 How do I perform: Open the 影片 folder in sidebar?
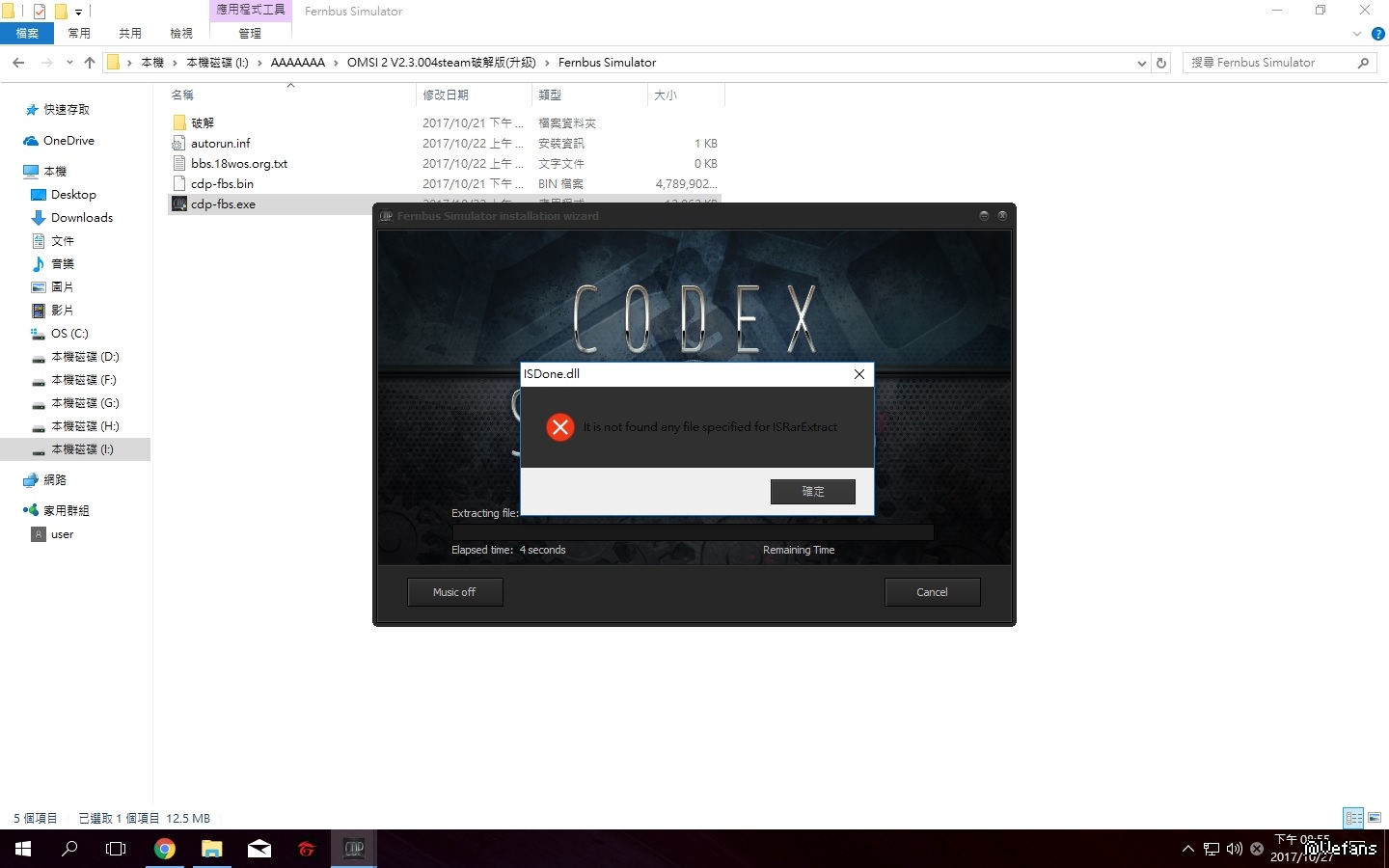63,311
